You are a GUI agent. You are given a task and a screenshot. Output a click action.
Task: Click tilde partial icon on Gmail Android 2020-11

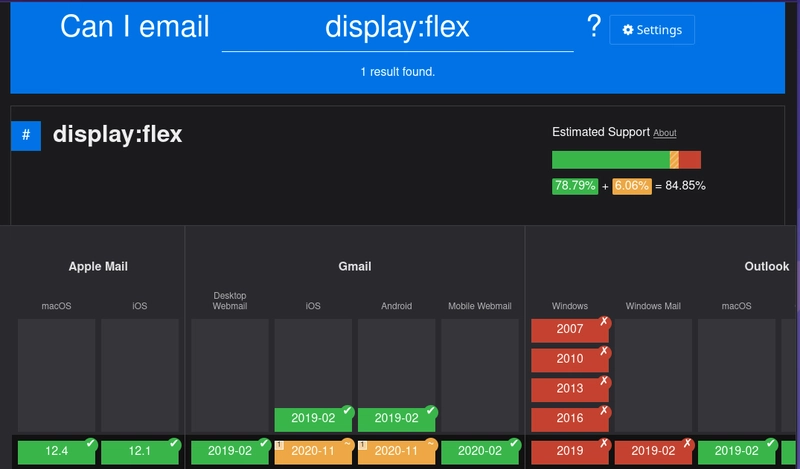coord(431,443)
